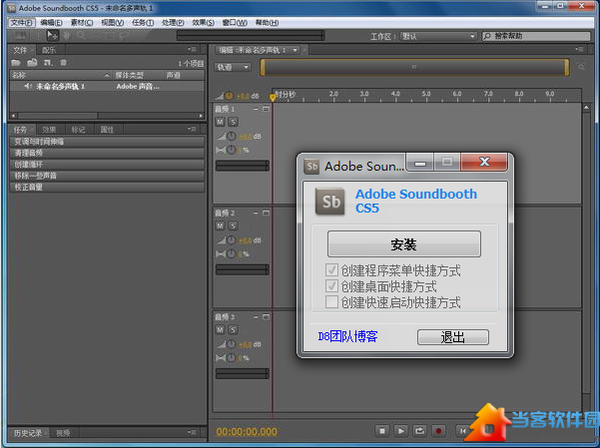Click the delete trash icon in Files panel
The height and width of the screenshot is (448, 600).
tap(62, 62)
